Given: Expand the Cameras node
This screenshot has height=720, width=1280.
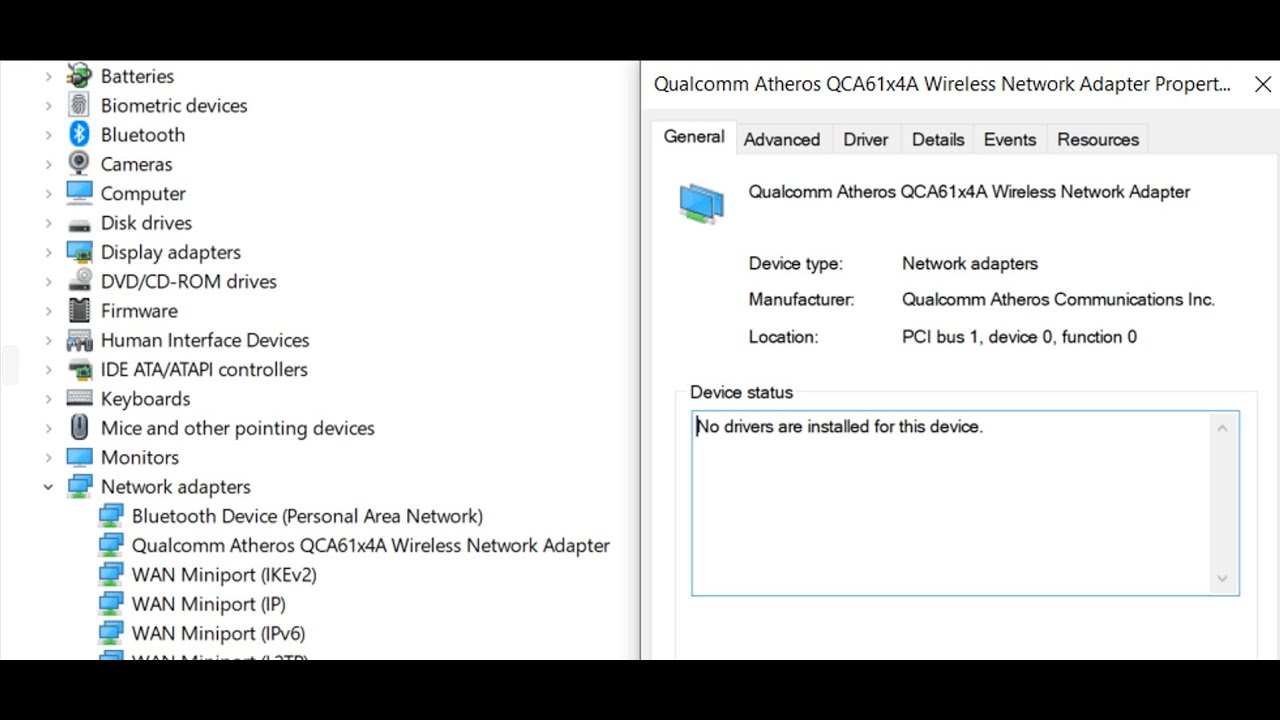Looking at the screenshot, I should (48, 164).
